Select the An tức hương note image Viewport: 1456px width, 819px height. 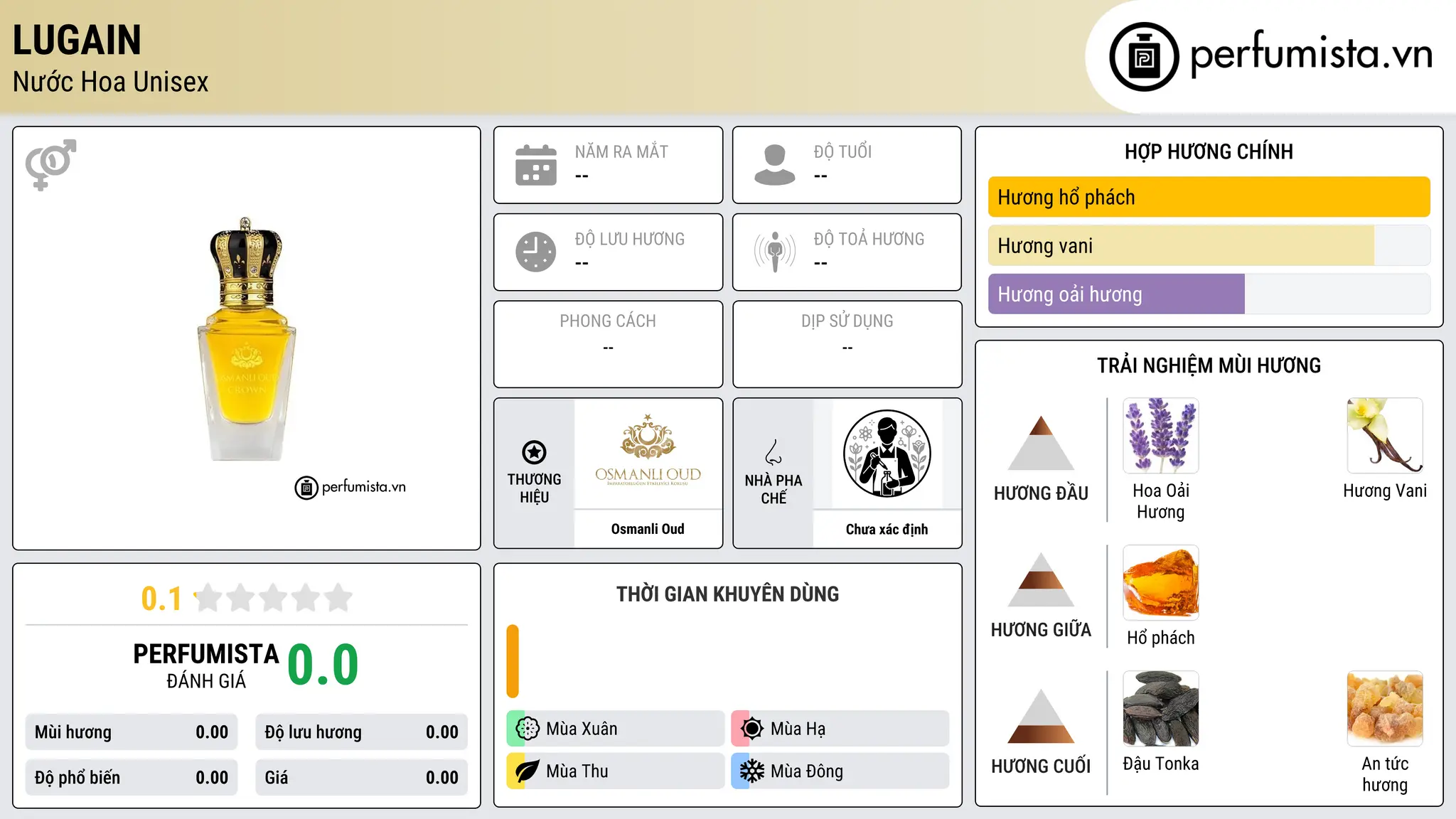[1385, 709]
